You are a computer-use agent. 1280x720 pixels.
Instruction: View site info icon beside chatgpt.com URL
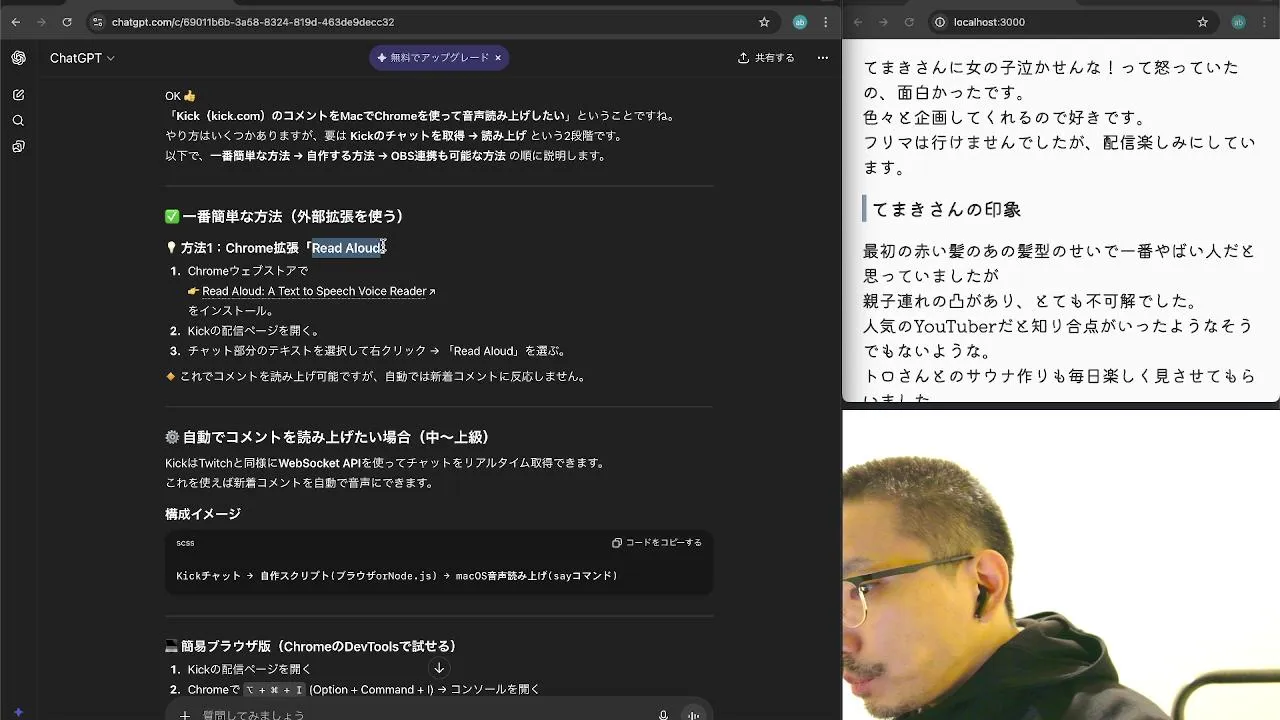point(97,22)
